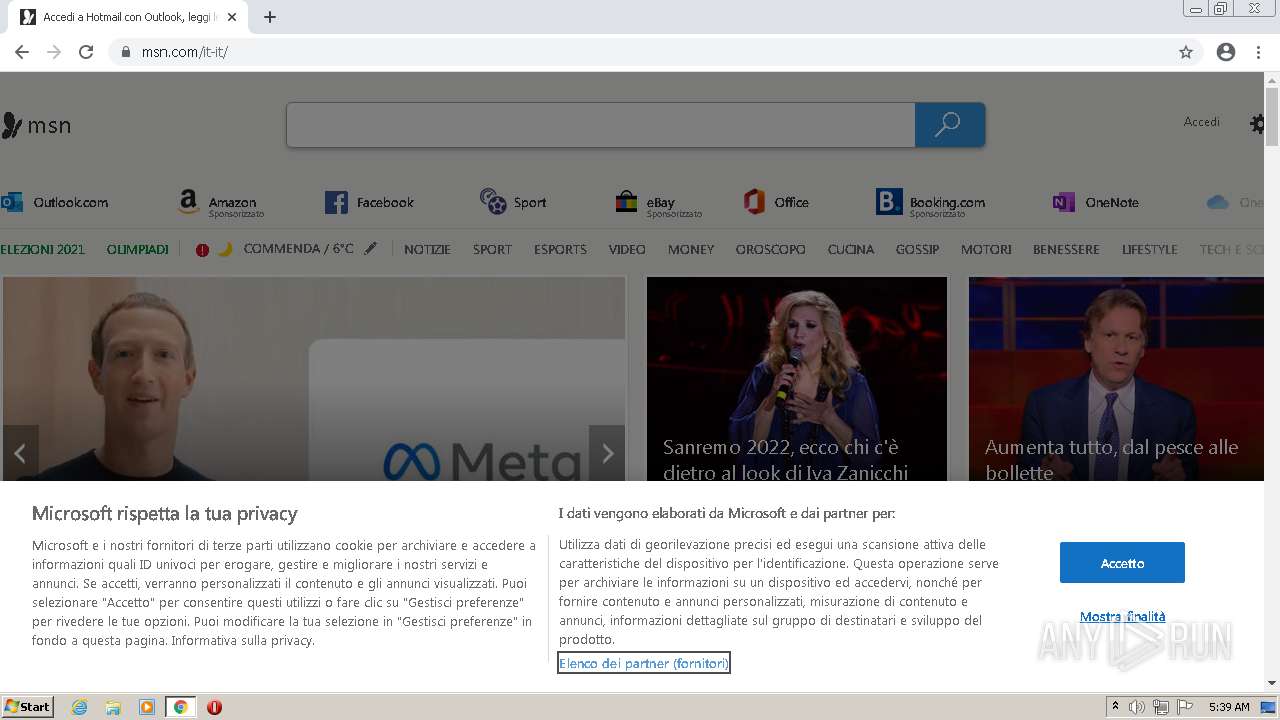
Task: Open the OROSCOPO section
Action: 770,249
